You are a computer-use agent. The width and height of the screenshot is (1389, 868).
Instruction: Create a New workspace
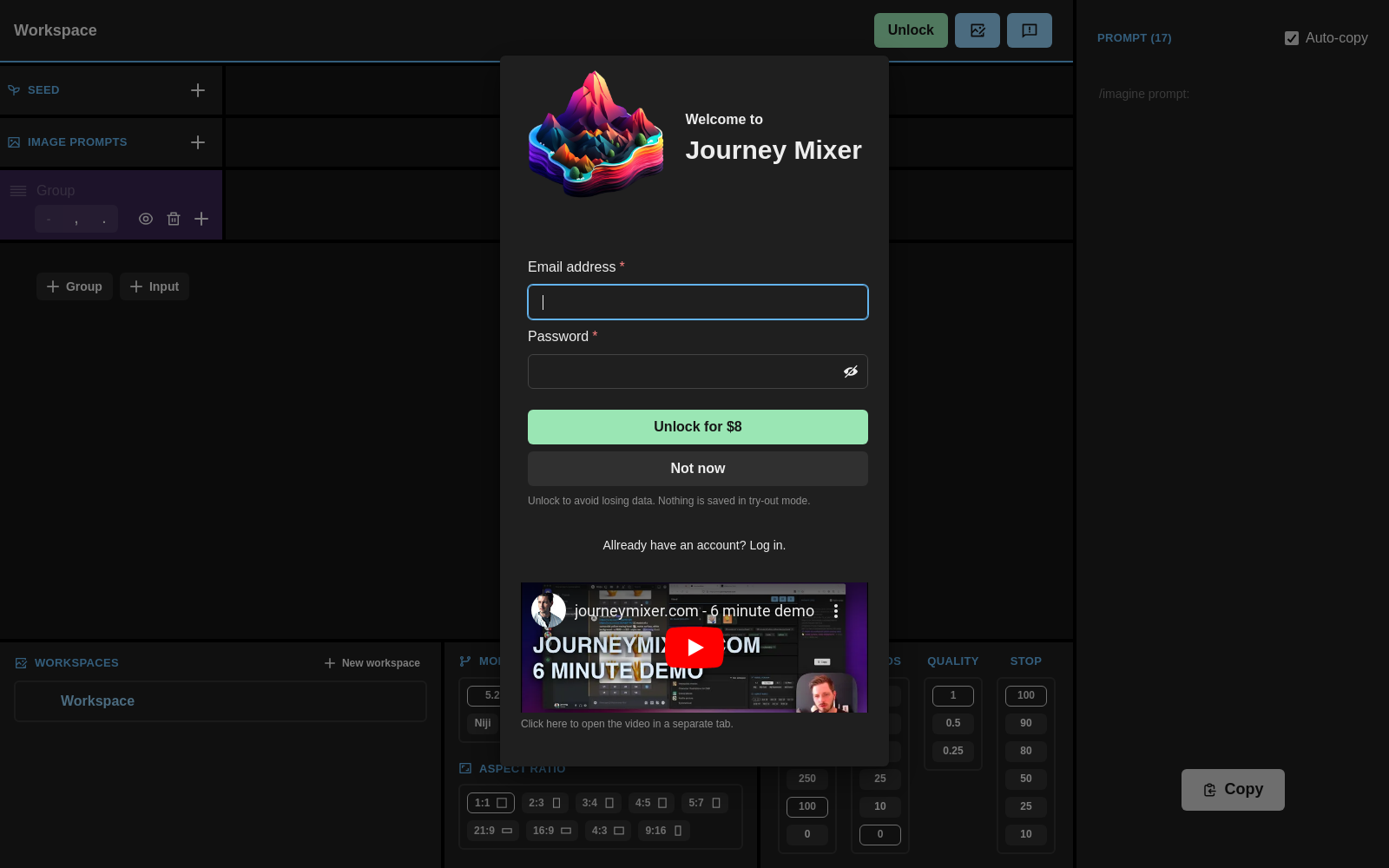point(372,663)
